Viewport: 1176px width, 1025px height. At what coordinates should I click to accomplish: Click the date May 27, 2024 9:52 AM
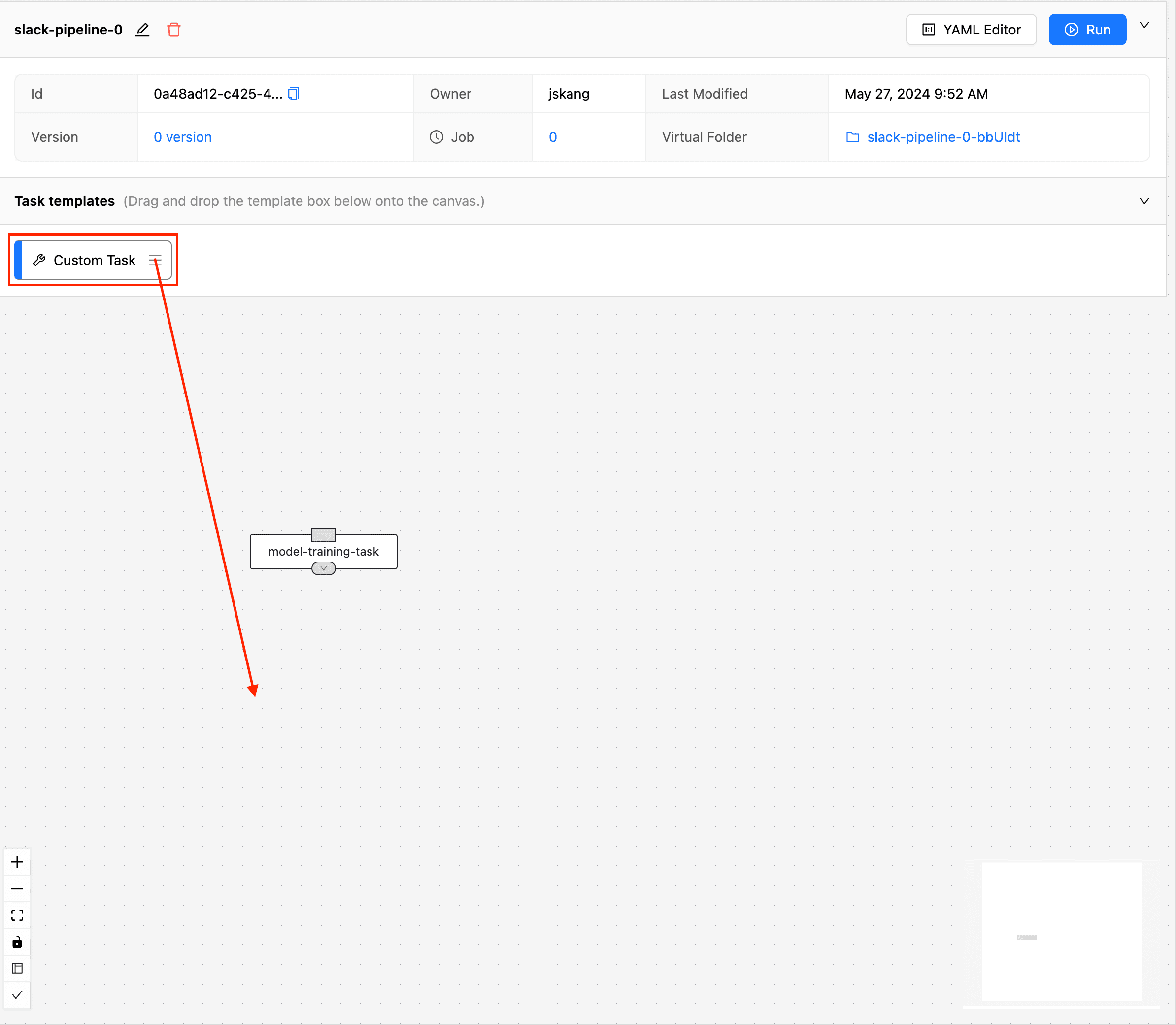(x=916, y=94)
